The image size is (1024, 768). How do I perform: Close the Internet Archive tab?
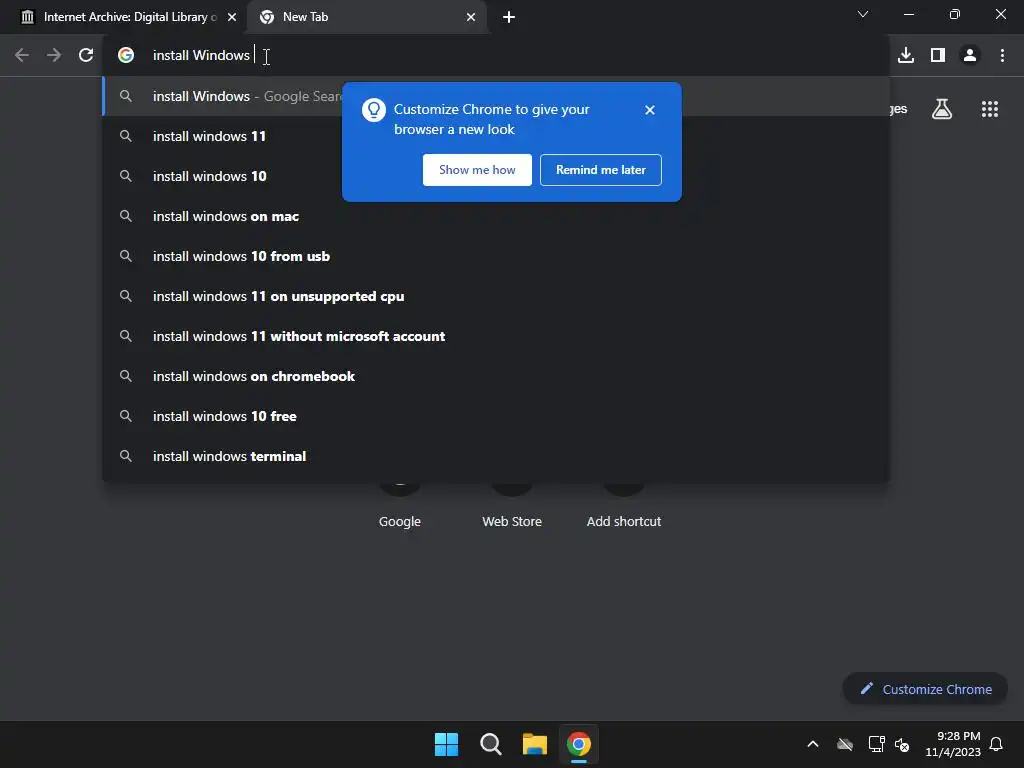[232, 17]
